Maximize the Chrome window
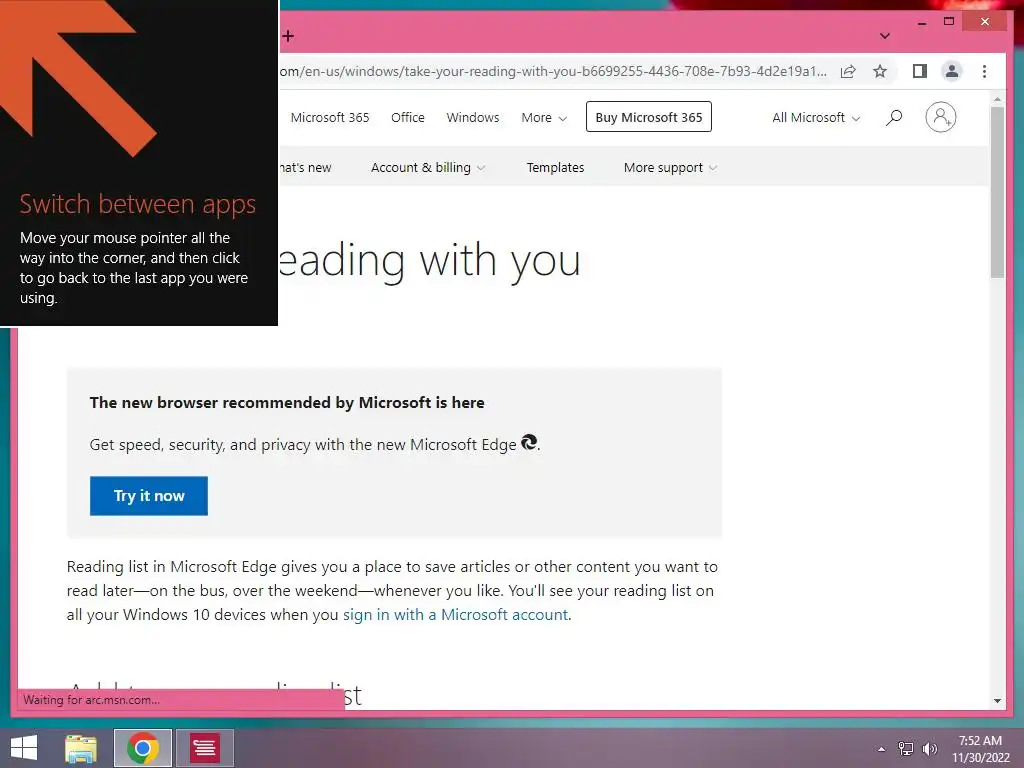Image resolution: width=1024 pixels, height=768 pixels. click(x=949, y=22)
